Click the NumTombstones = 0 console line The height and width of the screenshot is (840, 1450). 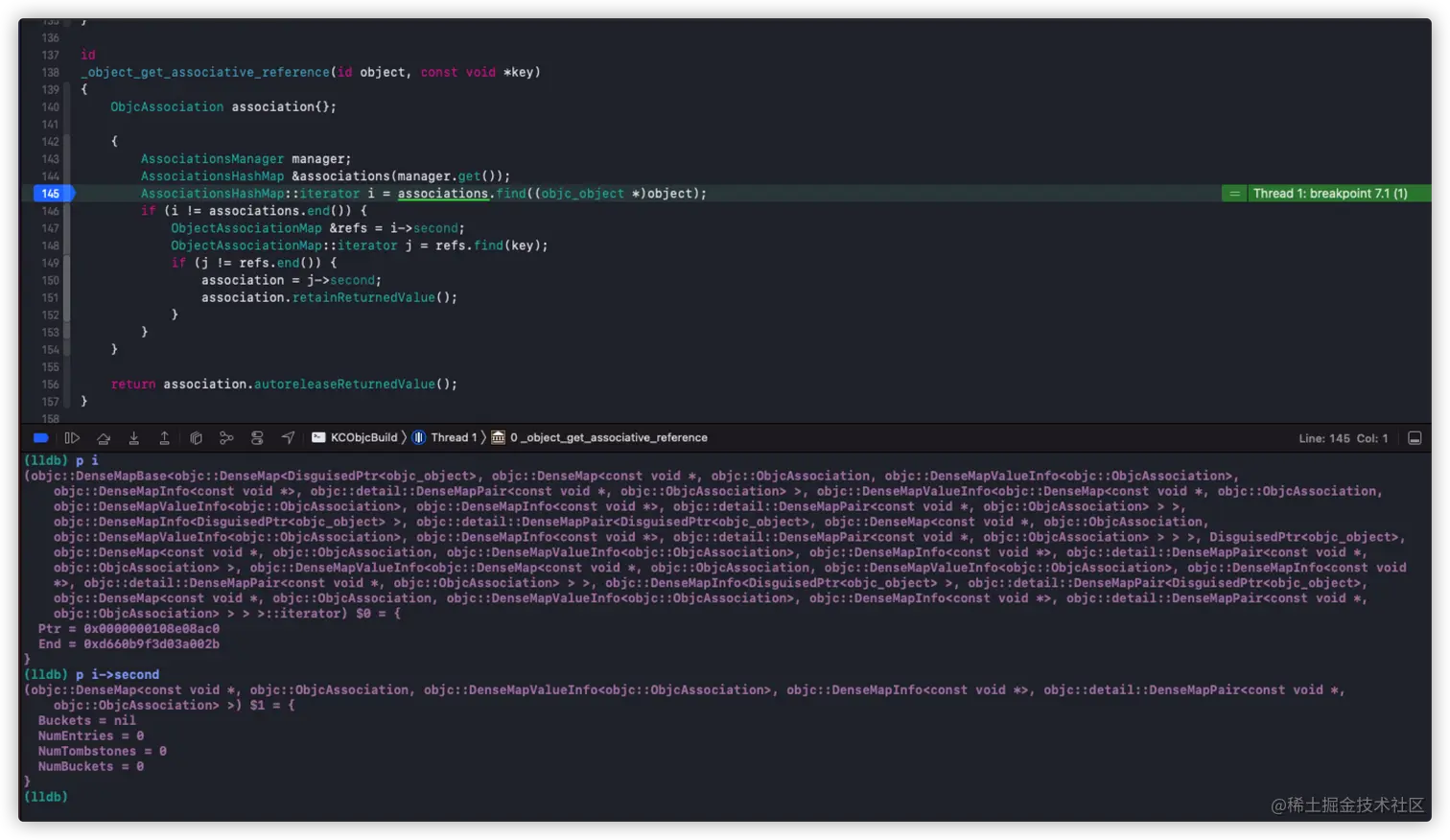tap(103, 752)
